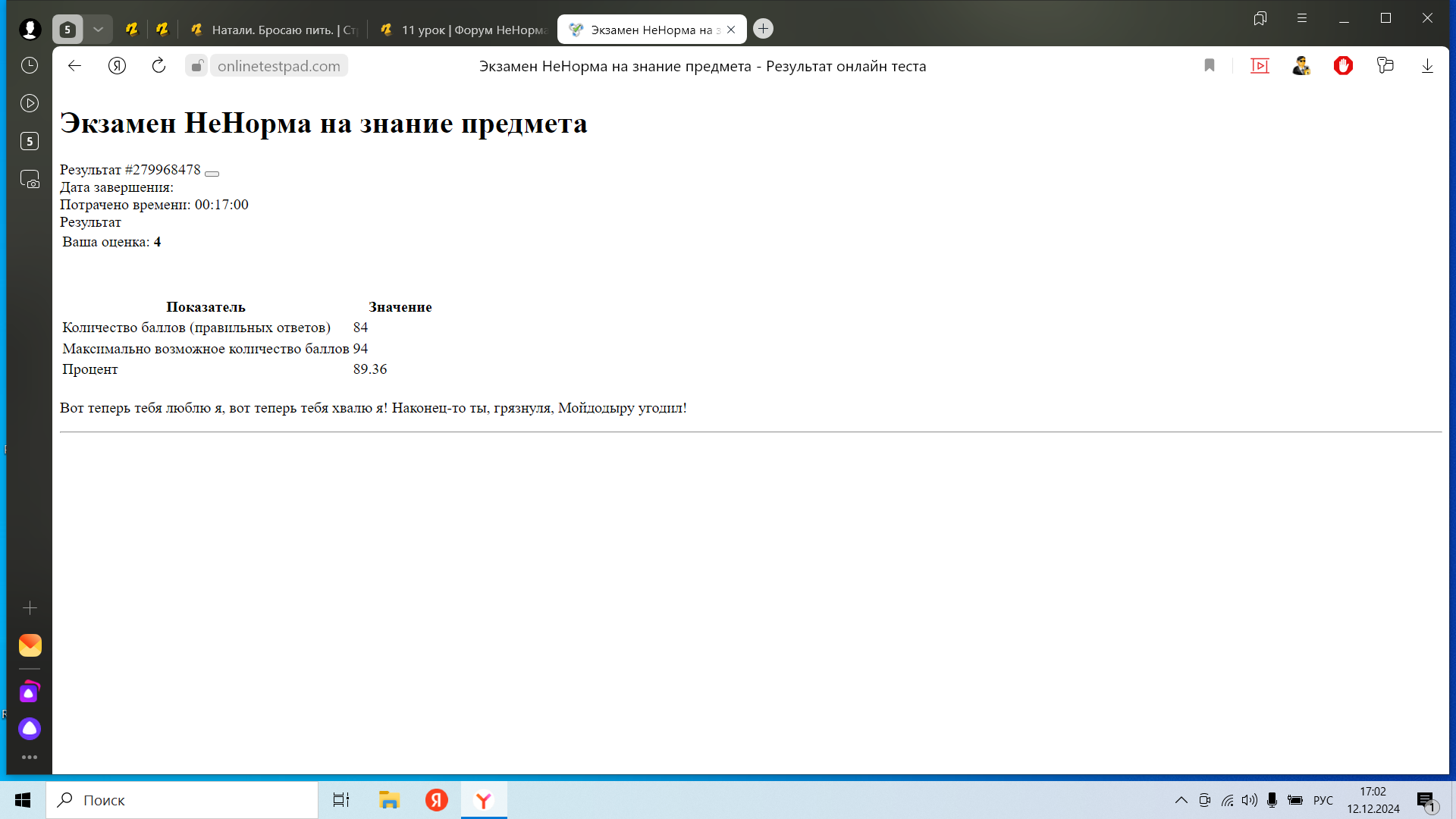Open a new browser tab

click(x=764, y=29)
